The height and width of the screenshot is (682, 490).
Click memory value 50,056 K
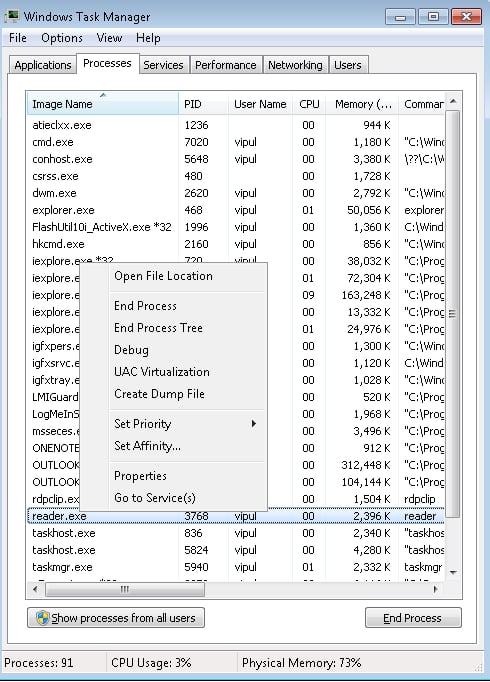click(368, 210)
